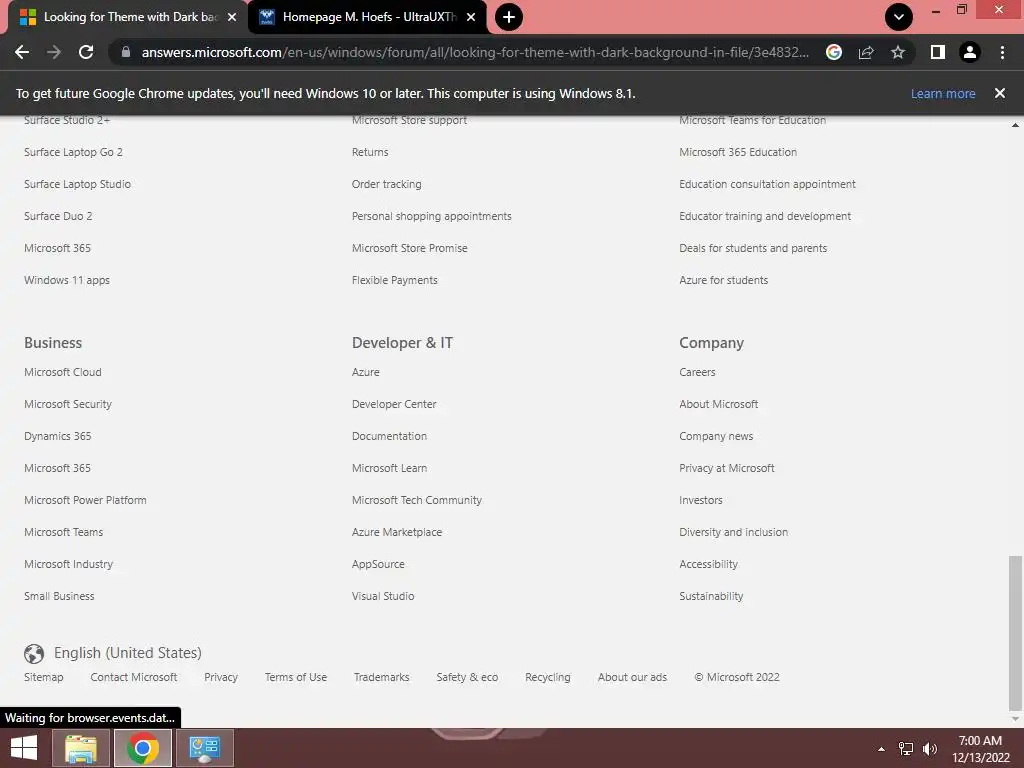Click the Google icon in address bar

point(834,52)
